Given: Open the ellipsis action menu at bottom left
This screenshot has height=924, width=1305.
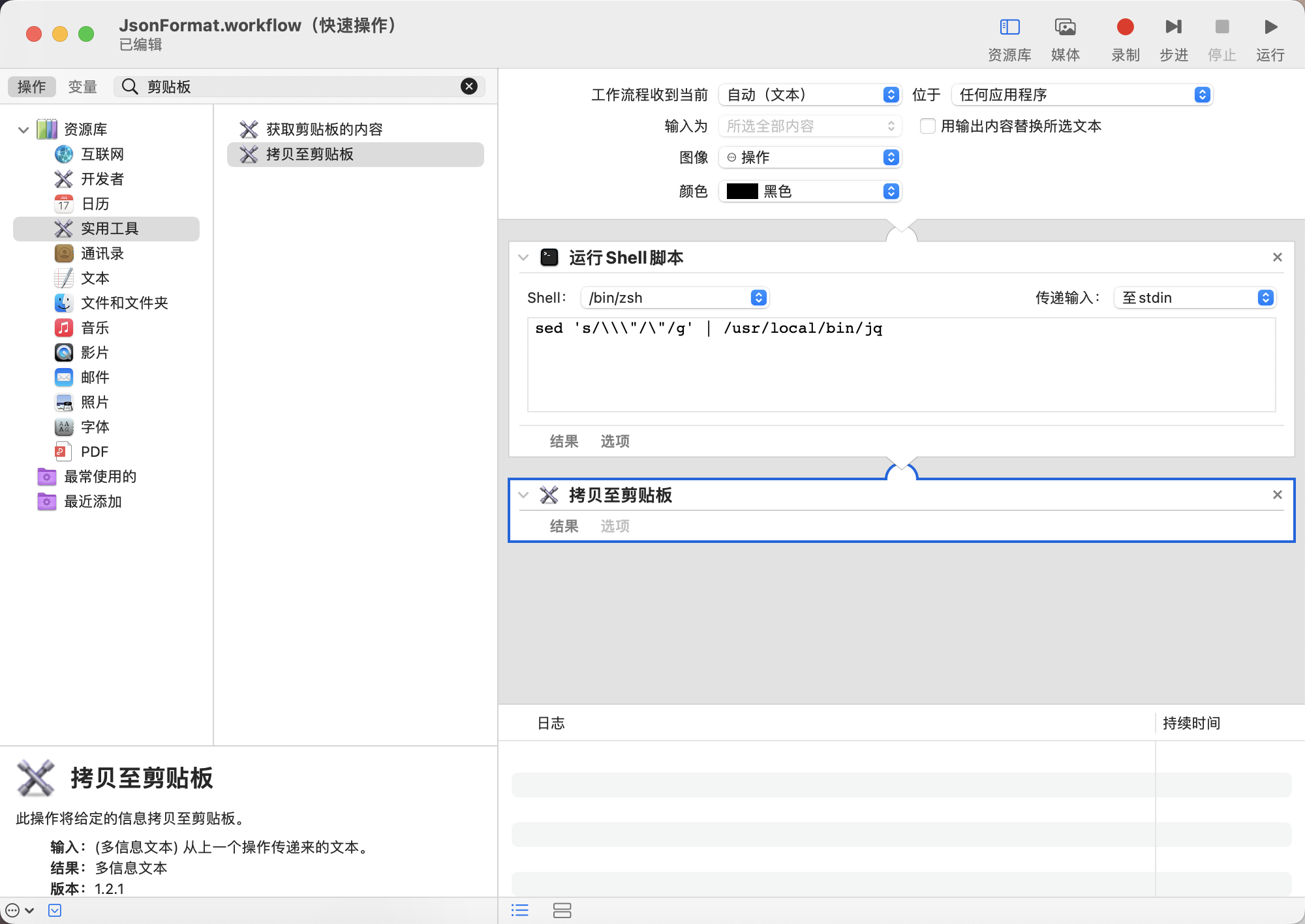Looking at the screenshot, I should (19, 910).
